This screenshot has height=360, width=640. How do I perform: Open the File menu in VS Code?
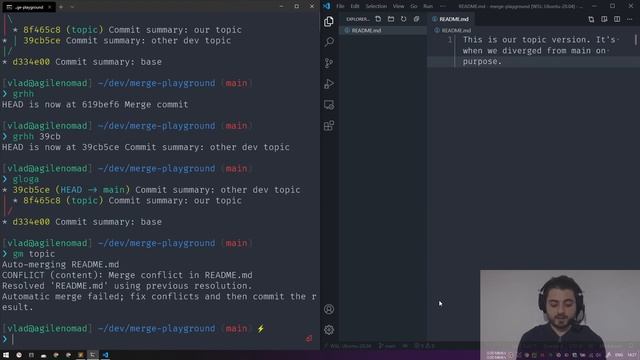pyautogui.click(x=340, y=6)
